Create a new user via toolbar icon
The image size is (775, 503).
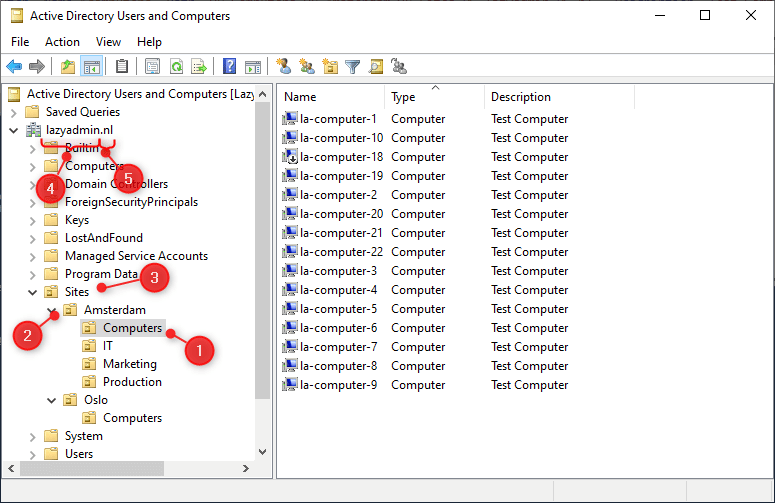283,66
